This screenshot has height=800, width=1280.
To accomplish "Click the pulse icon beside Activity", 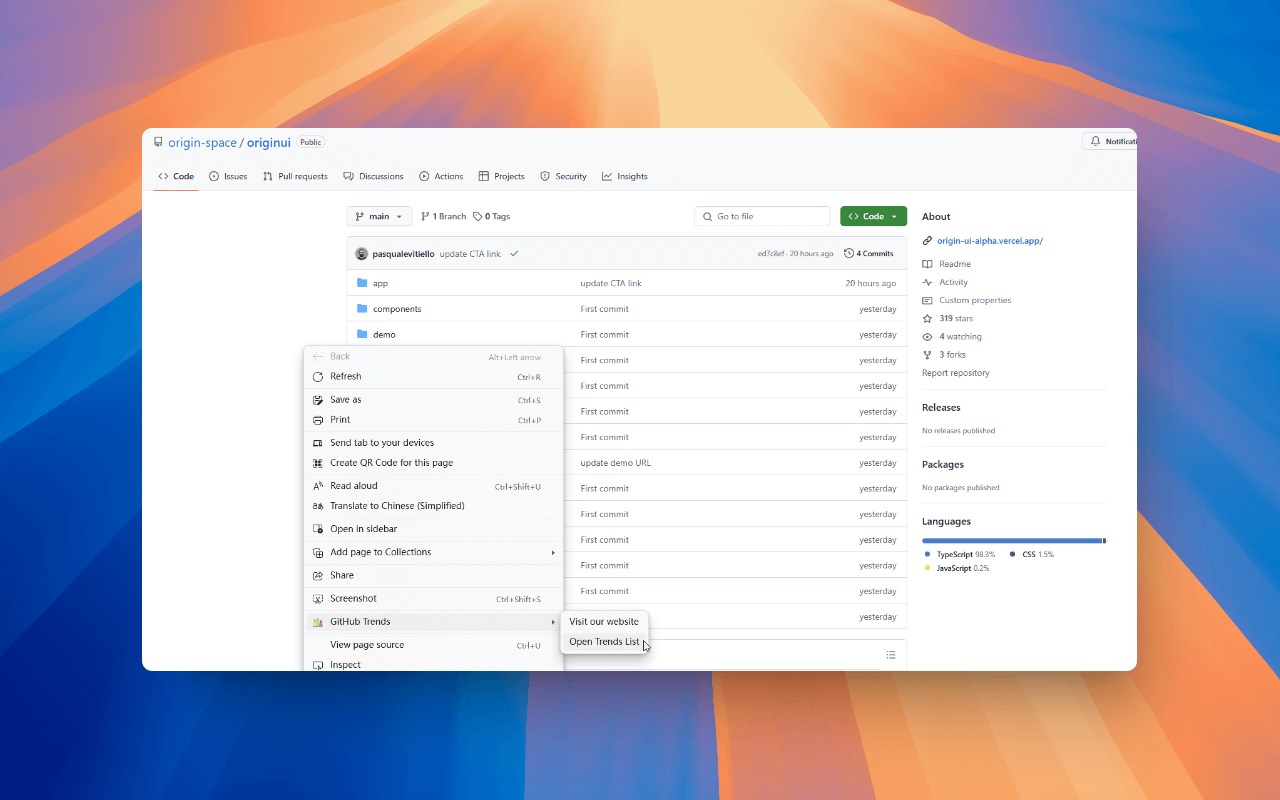I will (x=927, y=282).
